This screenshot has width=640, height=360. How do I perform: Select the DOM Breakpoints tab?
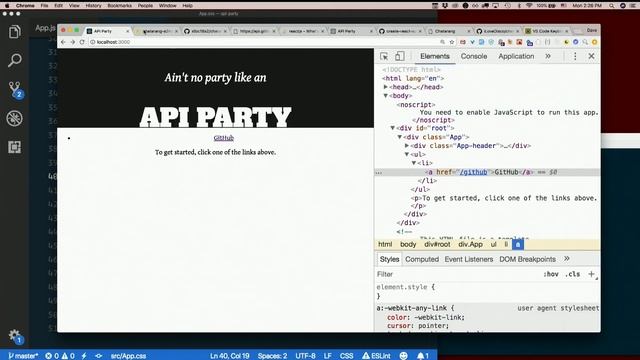(x=527, y=259)
